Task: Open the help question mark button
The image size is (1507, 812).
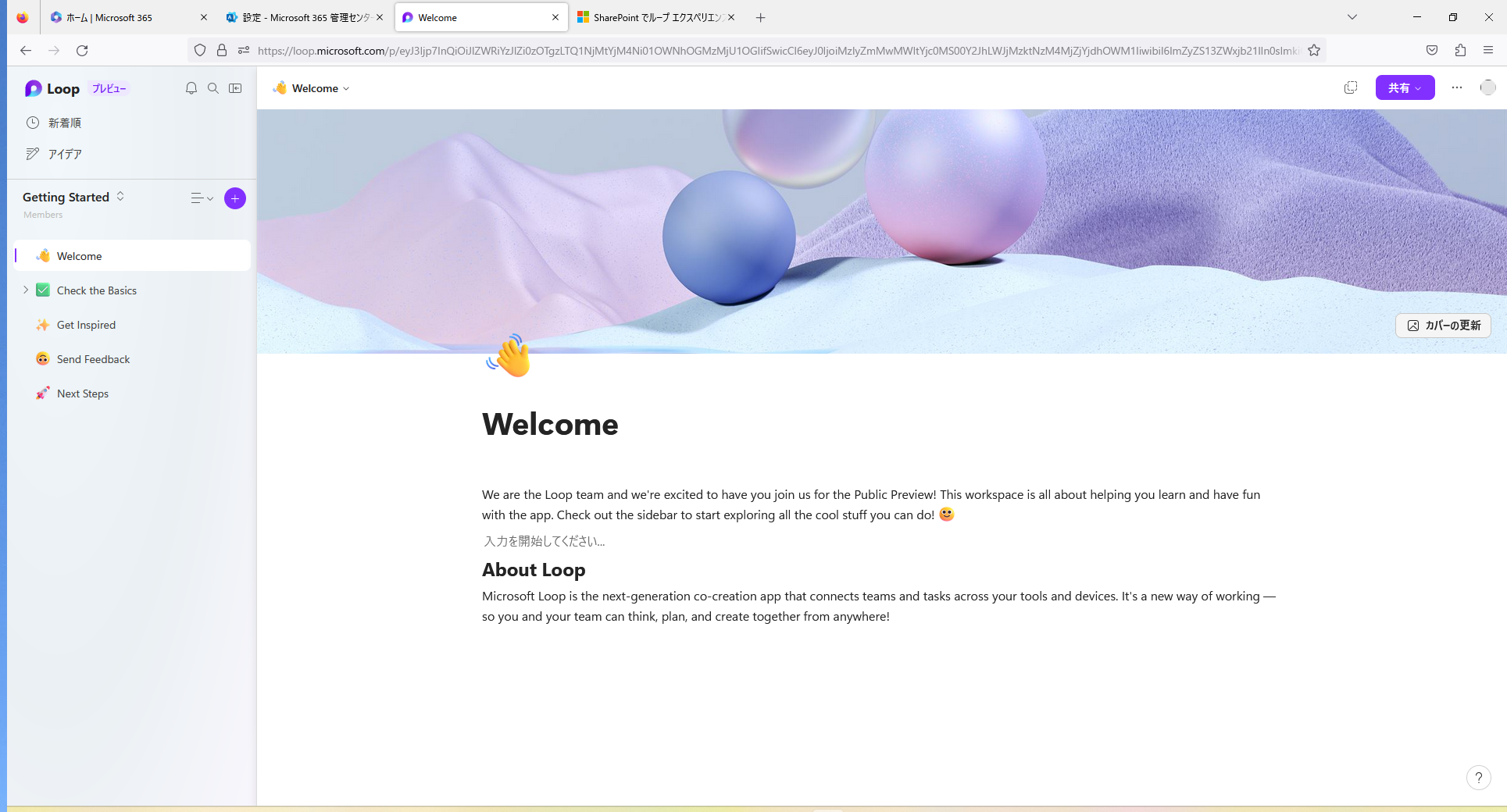Action: click(x=1478, y=778)
